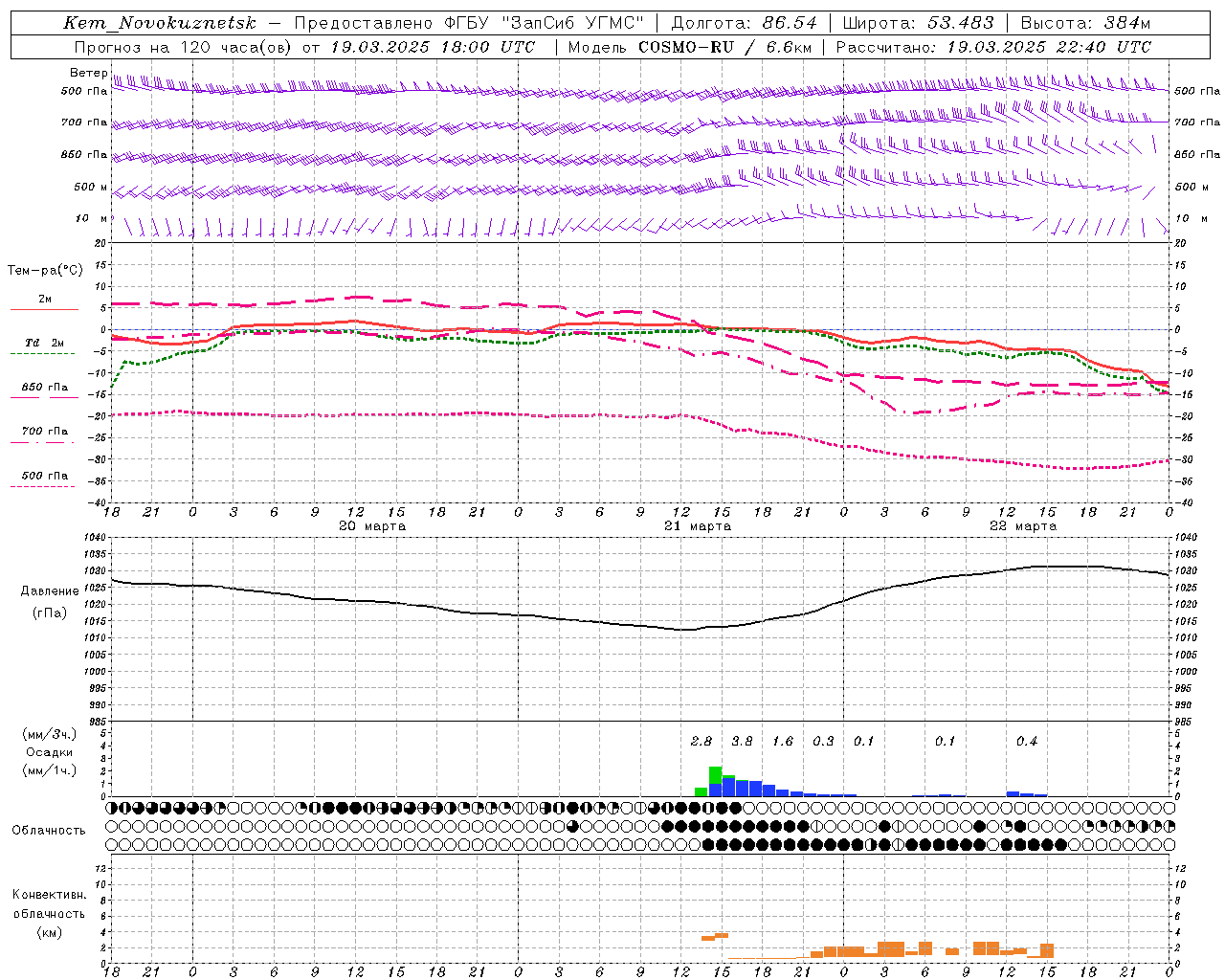Viewport: 1225px width, 980px height.
Task: Click the '(мм/3ч.)' precipitation unit label
Action: (50, 734)
